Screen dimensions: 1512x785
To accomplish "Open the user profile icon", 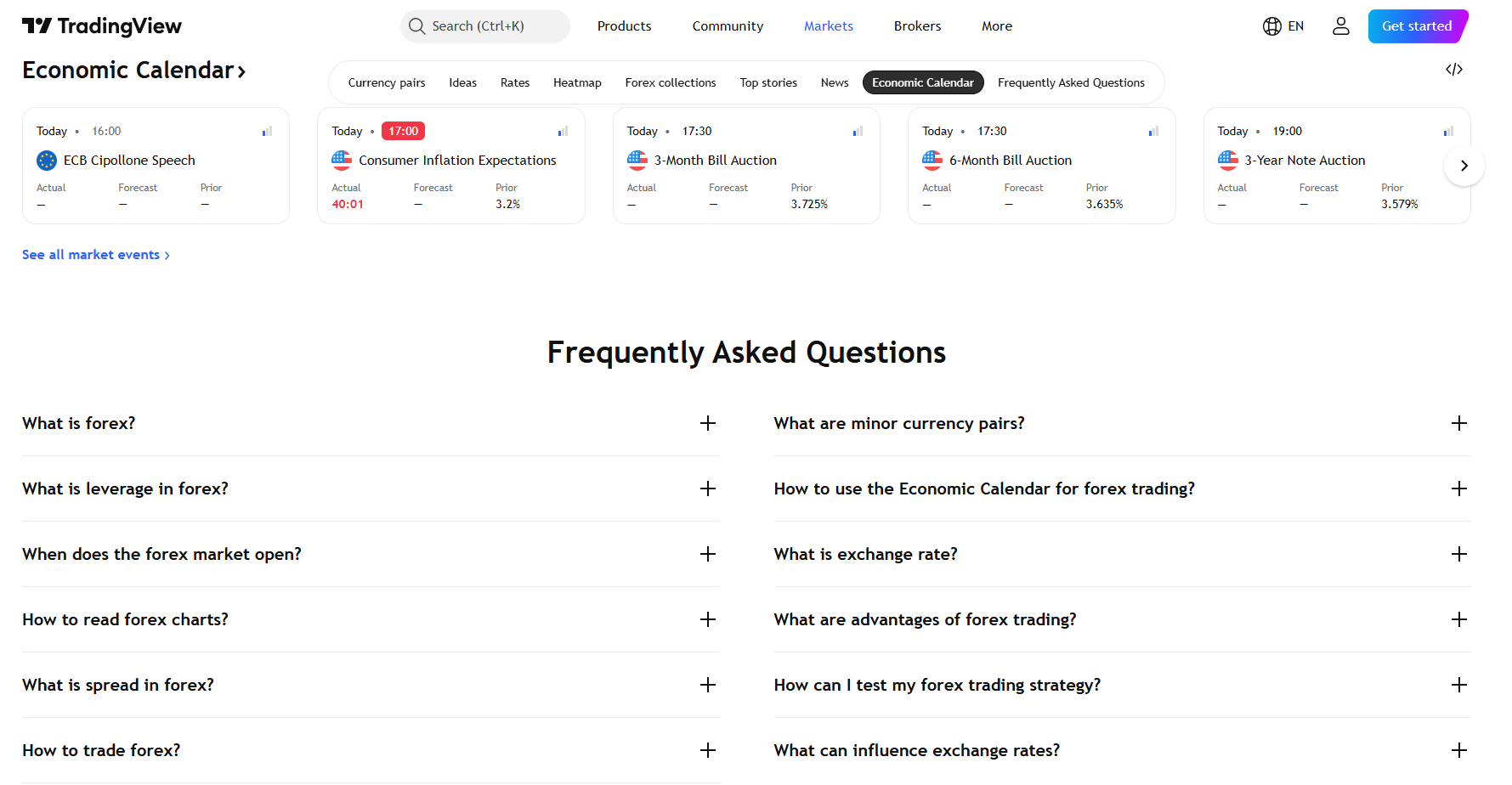I will 1340,26.
